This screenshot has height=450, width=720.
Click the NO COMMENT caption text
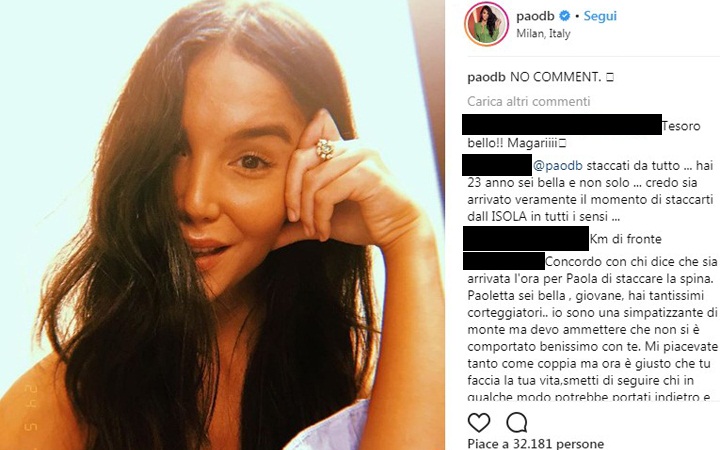(x=556, y=77)
